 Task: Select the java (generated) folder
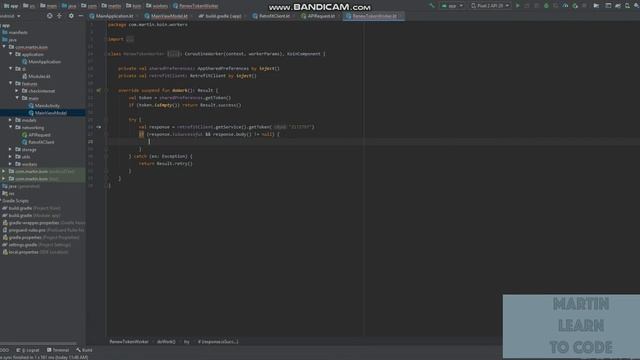pyautogui.click(x=21, y=186)
